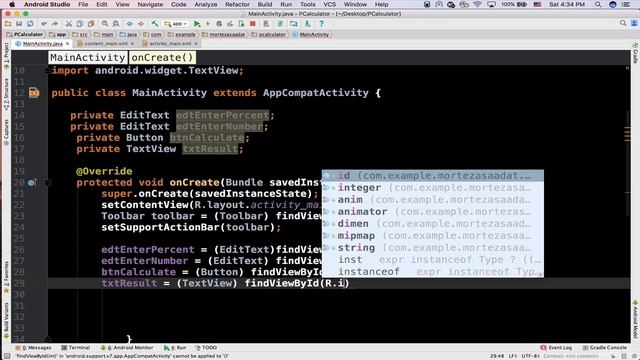
Task: Click the Open folder toolbar icon
Action: (x=8, y=24)
